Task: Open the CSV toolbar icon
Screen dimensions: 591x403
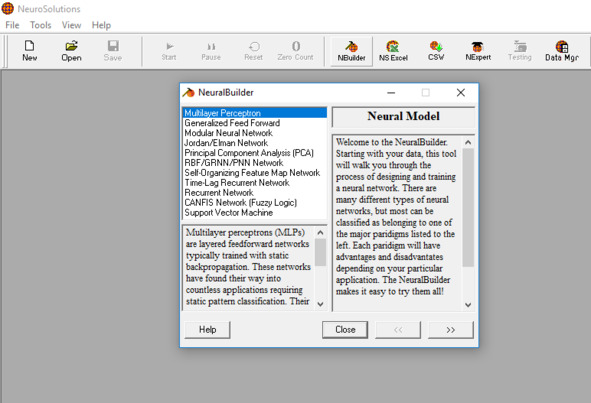Action: tap(436, 51)
